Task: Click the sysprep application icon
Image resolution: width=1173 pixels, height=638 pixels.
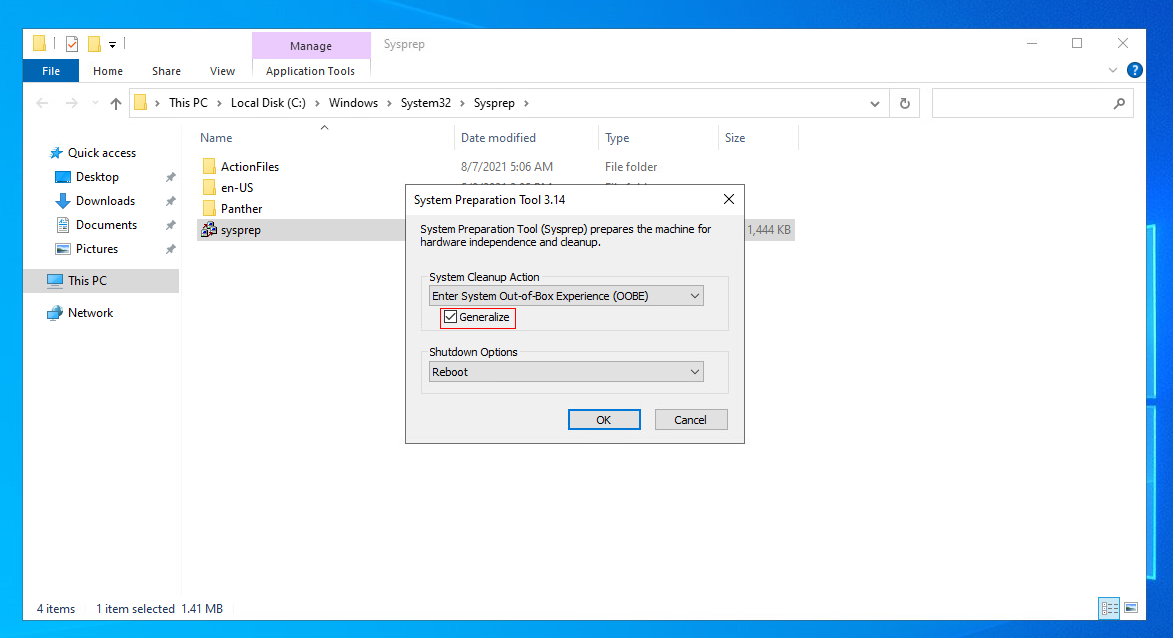Action: [209, 230]
